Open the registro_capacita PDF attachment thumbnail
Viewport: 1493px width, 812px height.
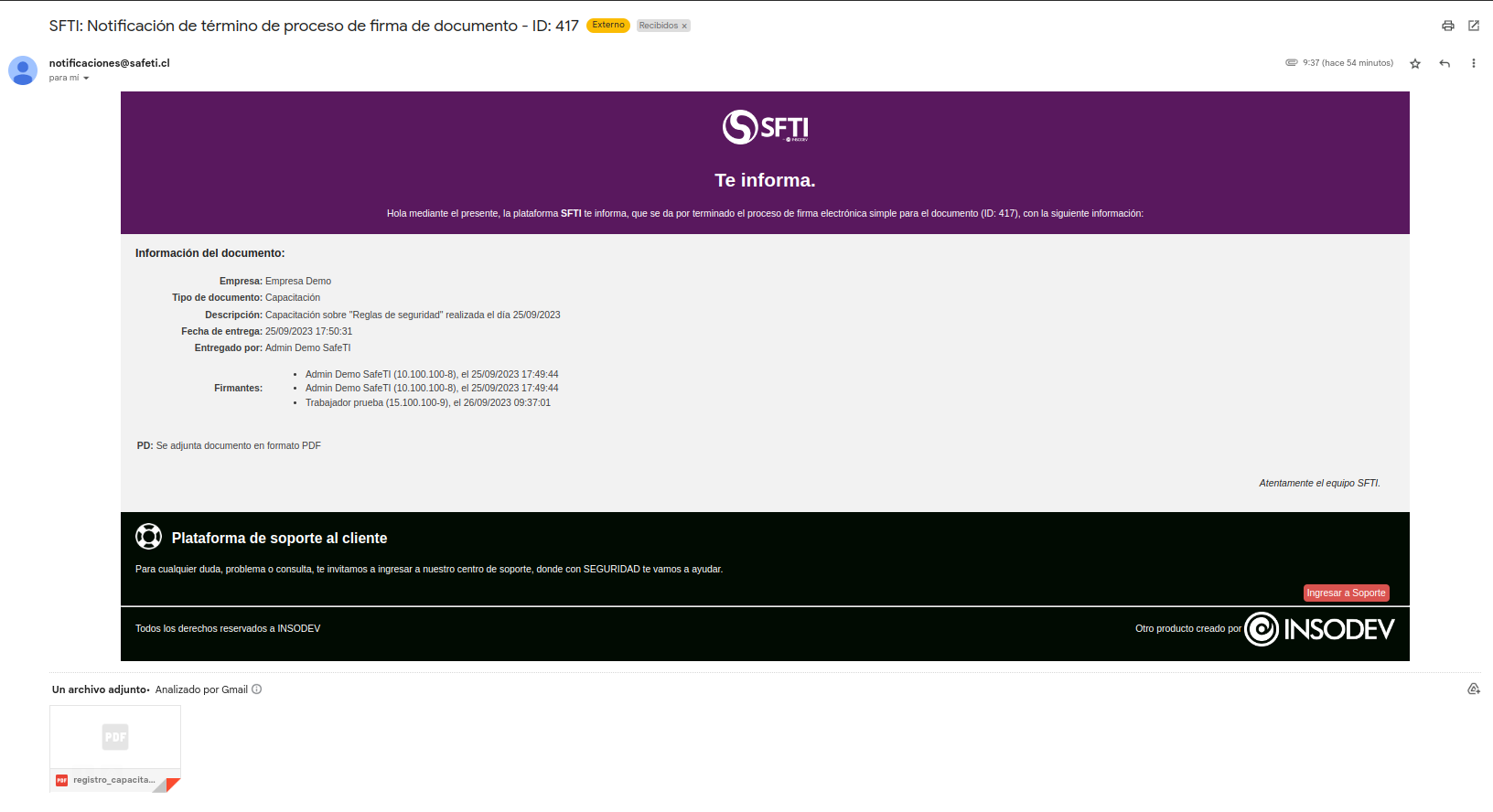(x=115, y=748)
